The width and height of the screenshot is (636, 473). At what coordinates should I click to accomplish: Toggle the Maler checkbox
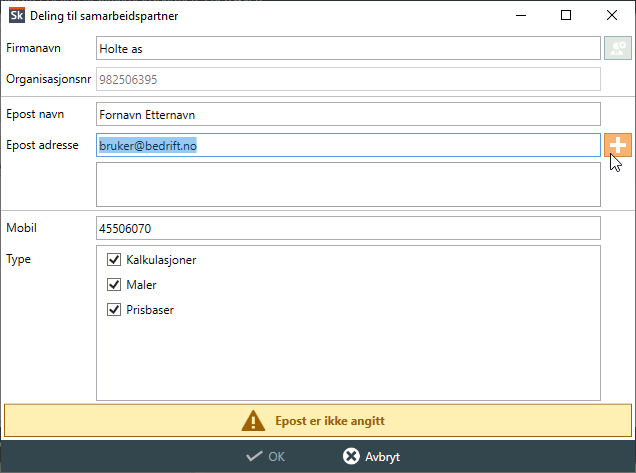pyautogui.click(x=113, y=285)
